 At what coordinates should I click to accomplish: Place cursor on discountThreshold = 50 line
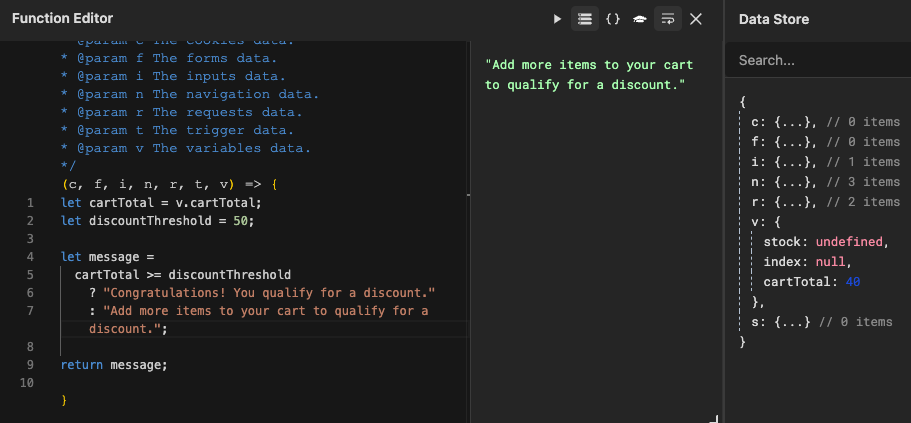(x=157, y=221)
